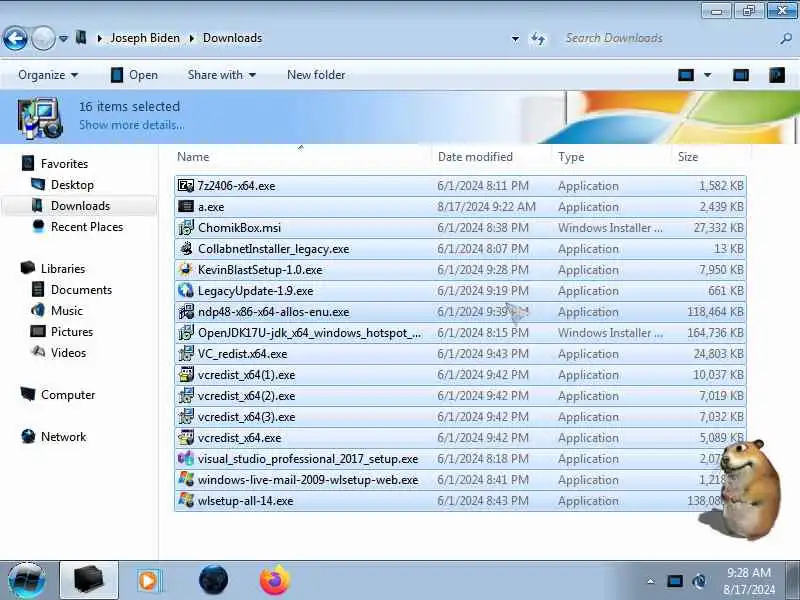The height and width of the screenshot is (600, 800).
Task: Sort by the Type column header
Action: tap(612, 157)
